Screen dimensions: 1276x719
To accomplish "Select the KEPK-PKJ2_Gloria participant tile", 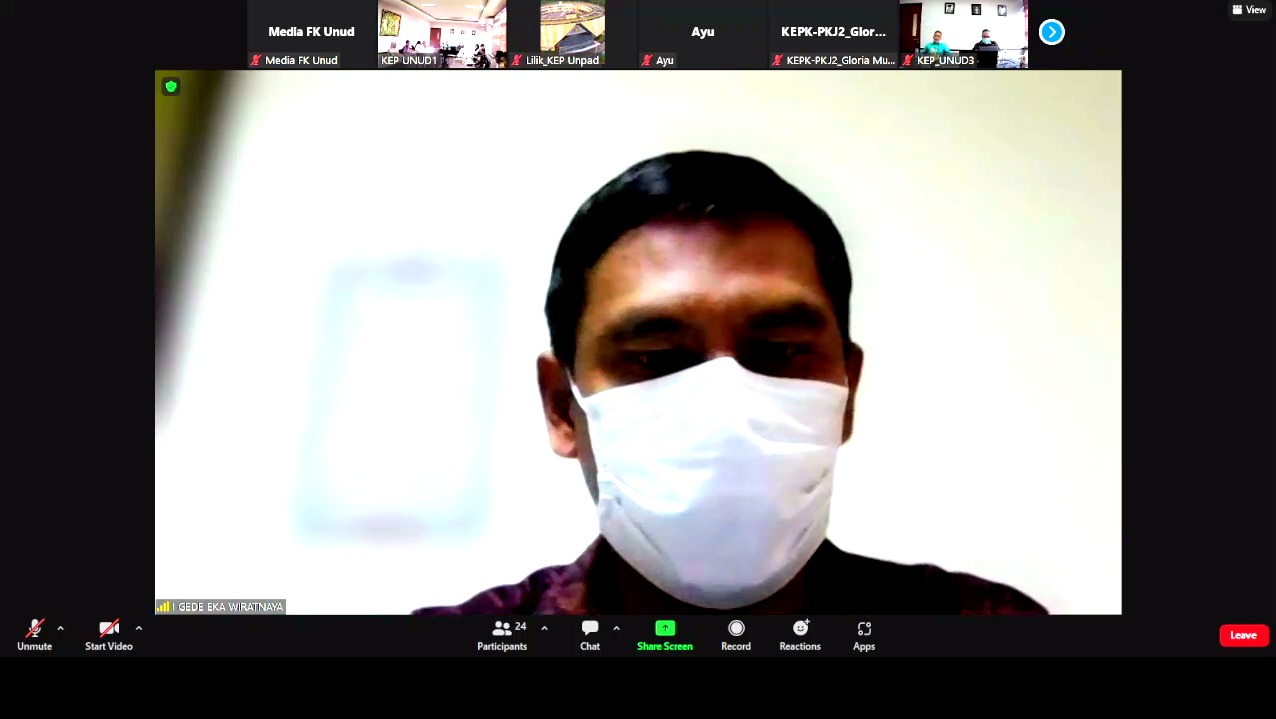I will 833,34.
